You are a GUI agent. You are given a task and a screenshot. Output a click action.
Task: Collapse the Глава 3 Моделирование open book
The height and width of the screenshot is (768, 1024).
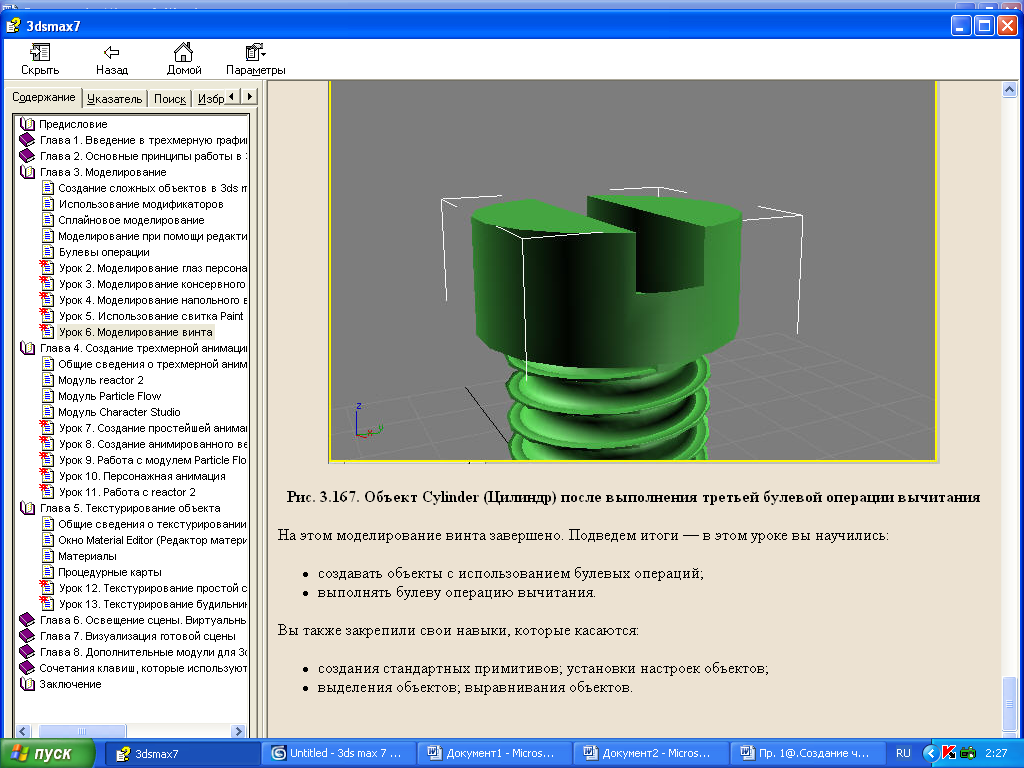tap(27, 172)
